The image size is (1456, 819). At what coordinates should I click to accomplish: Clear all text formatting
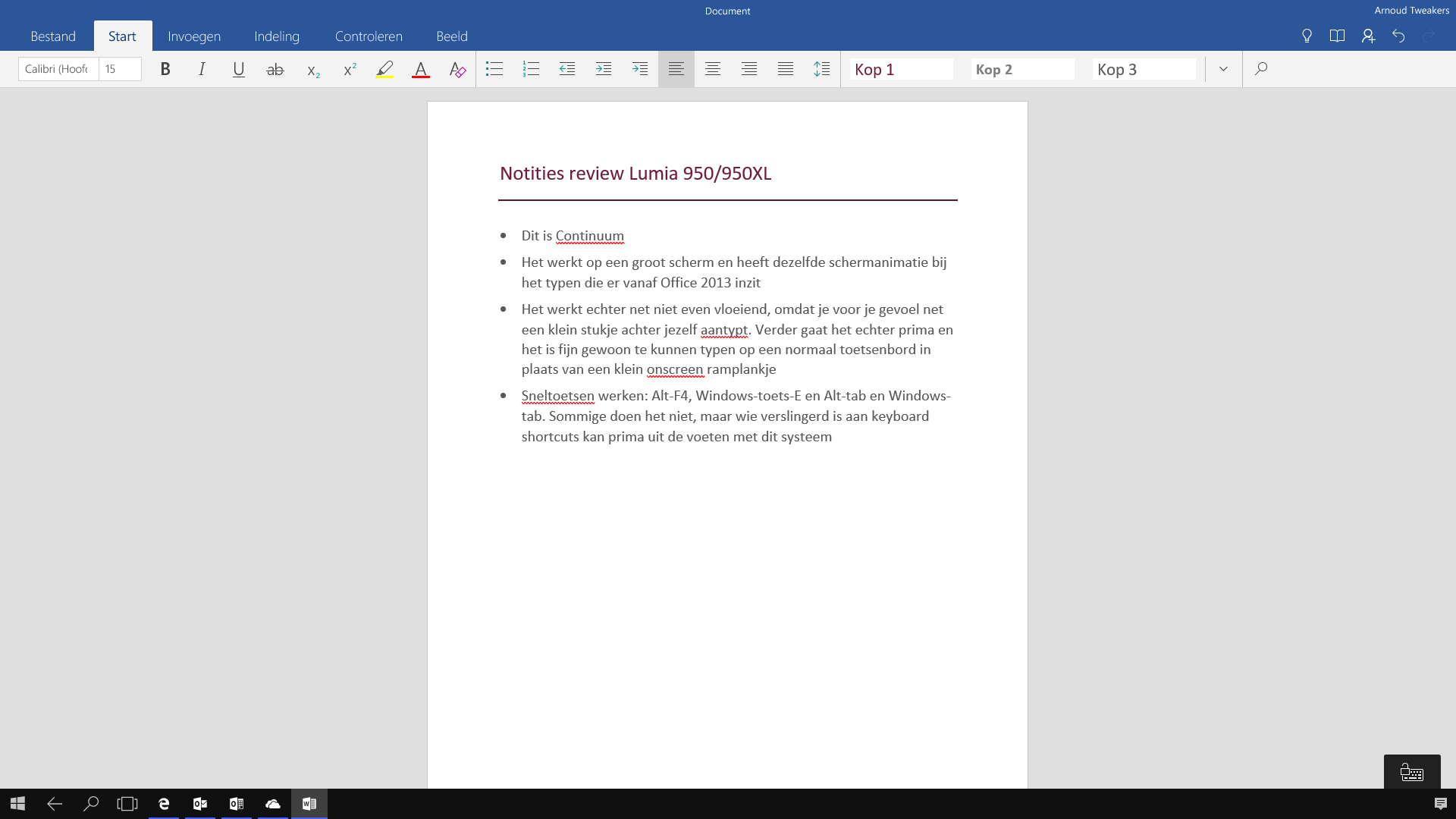[x=457, y=69]
